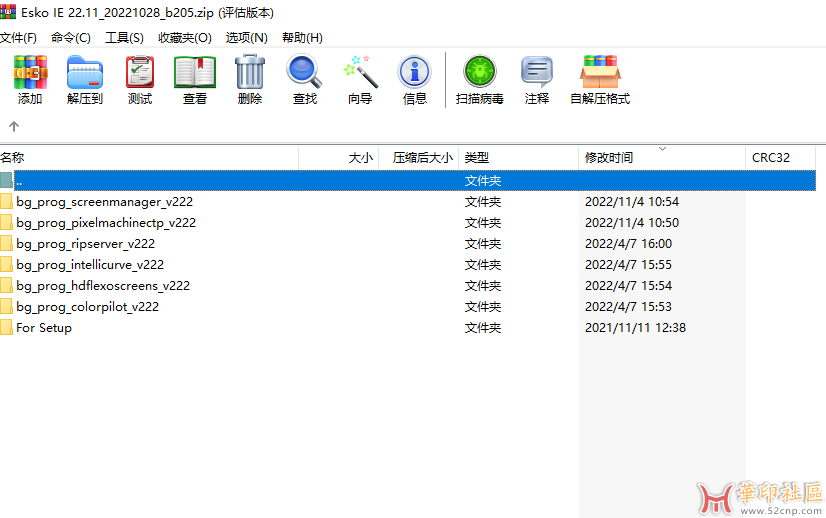Screen dimensions: 826x518
Task: Select bg_prog_intellicurve_v222 folder name
Action: tap(90, 265)
